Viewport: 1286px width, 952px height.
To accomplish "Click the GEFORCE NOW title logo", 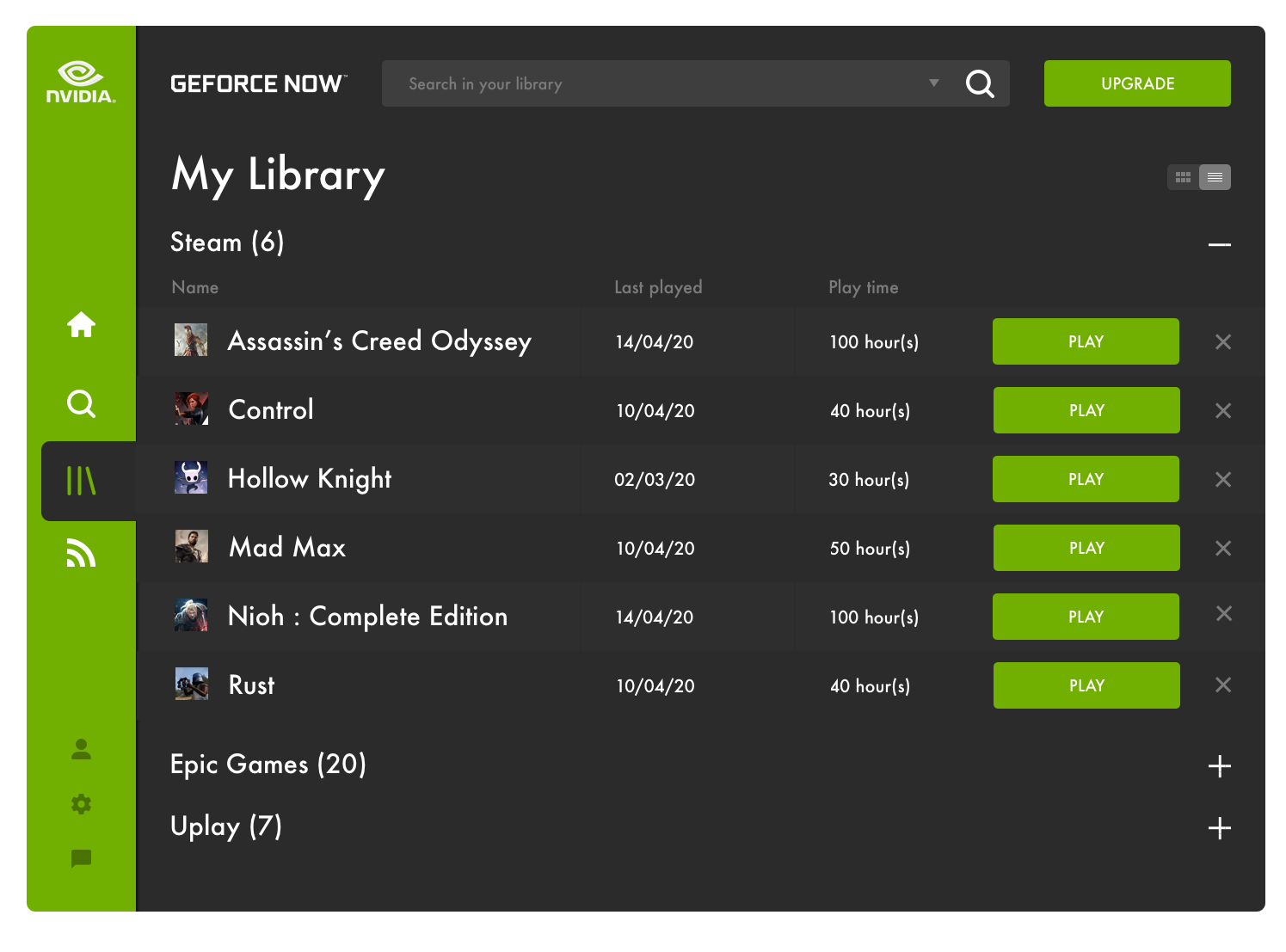I will coord(259,83).
